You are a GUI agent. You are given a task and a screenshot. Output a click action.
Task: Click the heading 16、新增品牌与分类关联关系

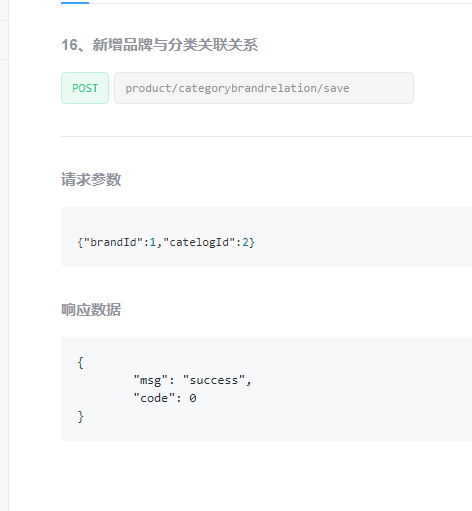click(x=160, y=45)
